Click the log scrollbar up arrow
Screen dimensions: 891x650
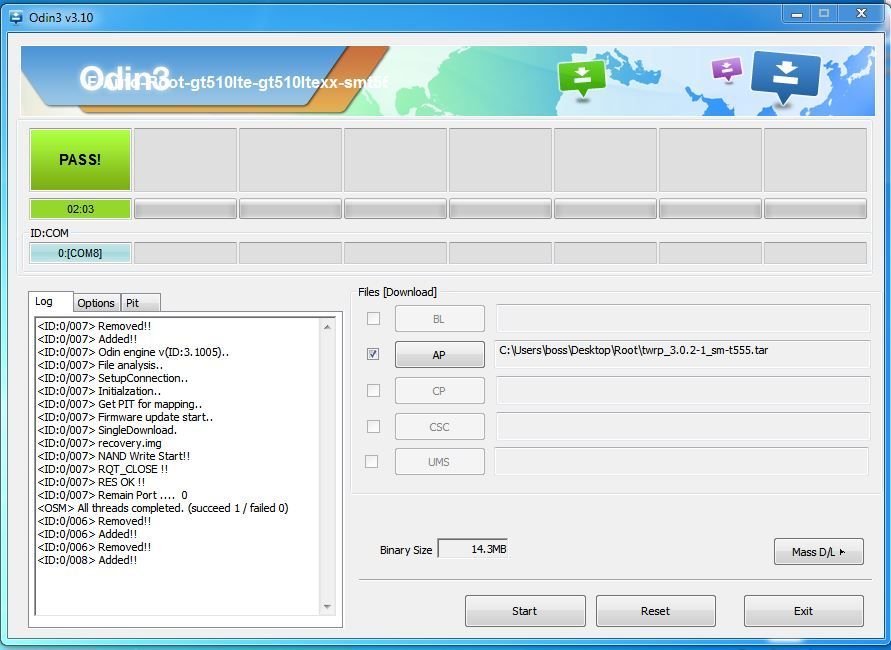pos(327,327)
